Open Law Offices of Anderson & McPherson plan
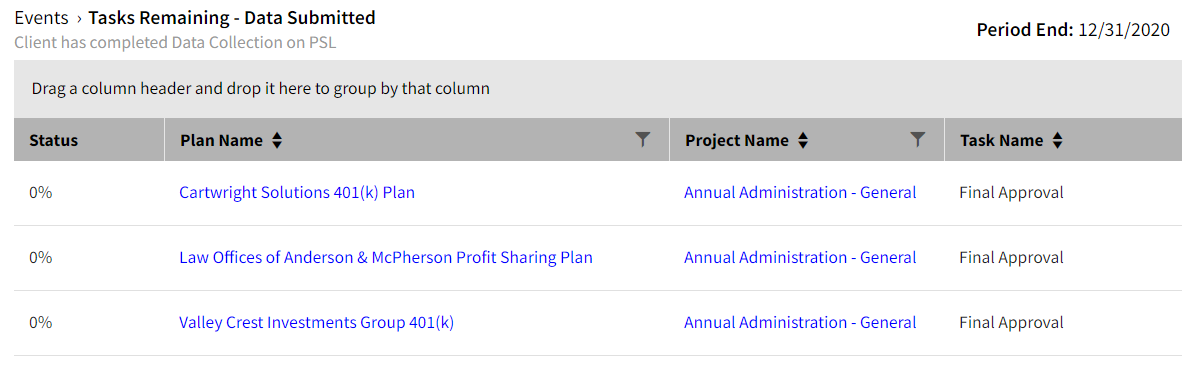 (x=386, y=258)
